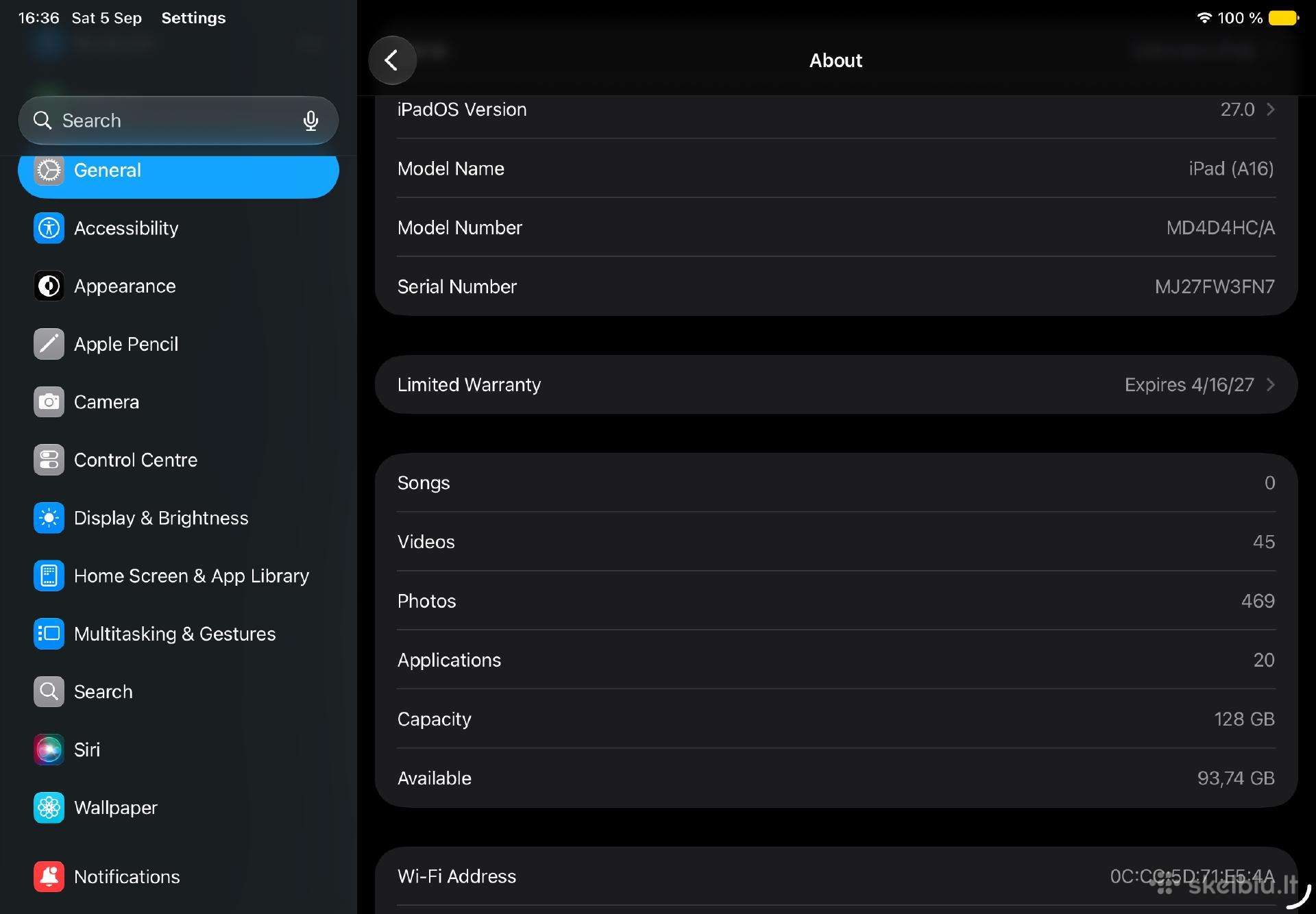The height and width of the screenshot is (914, 1316).
Task: Tap the Apple Pencil icon
Action: coord(49,344)
